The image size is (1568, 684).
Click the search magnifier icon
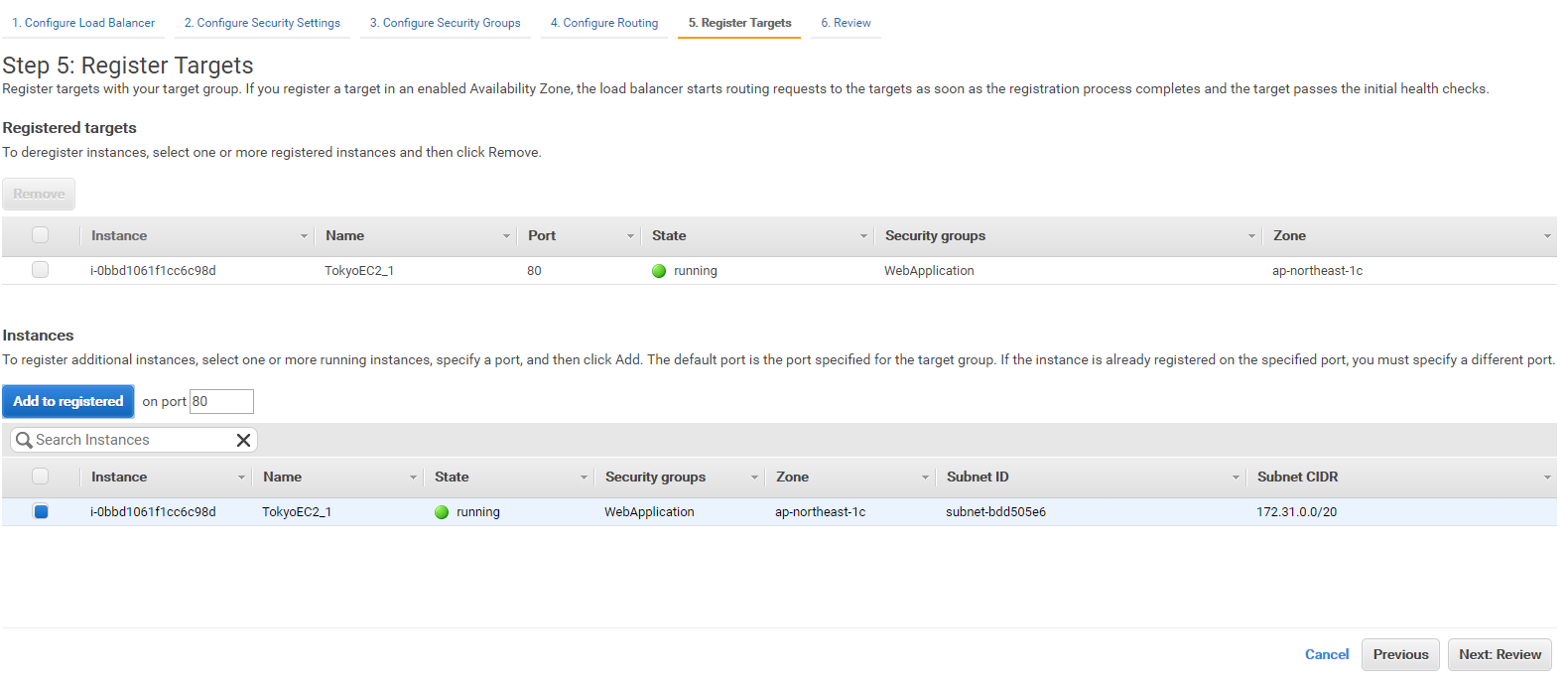click(24, 440)
